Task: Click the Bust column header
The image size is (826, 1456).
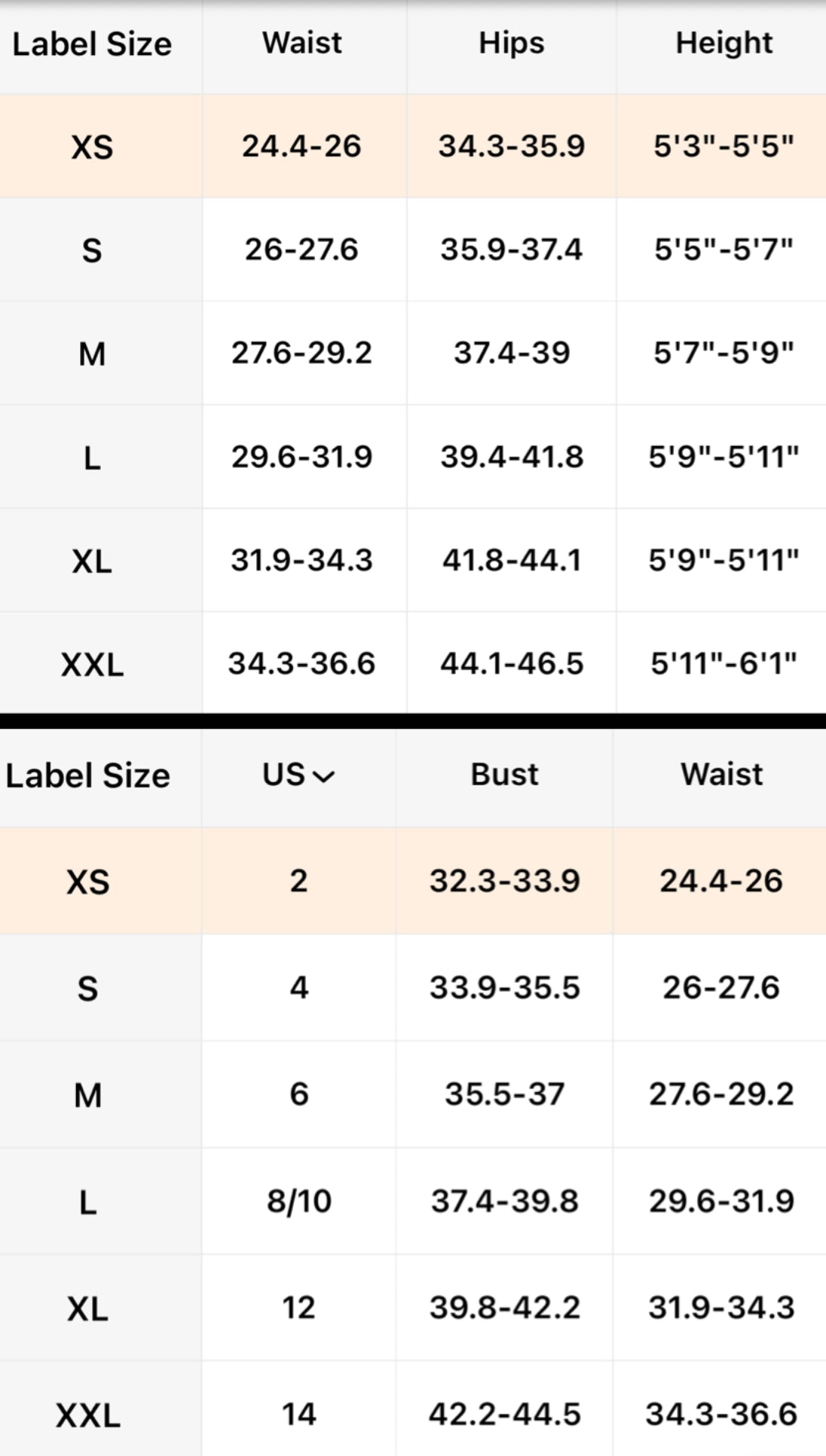Action: pyautogui.click(x=504, y=775)
